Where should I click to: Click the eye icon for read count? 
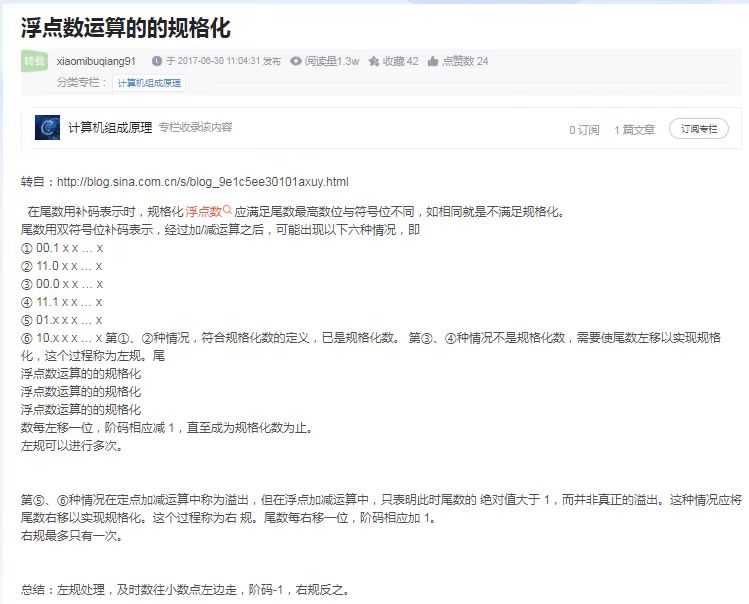(295, 61)
